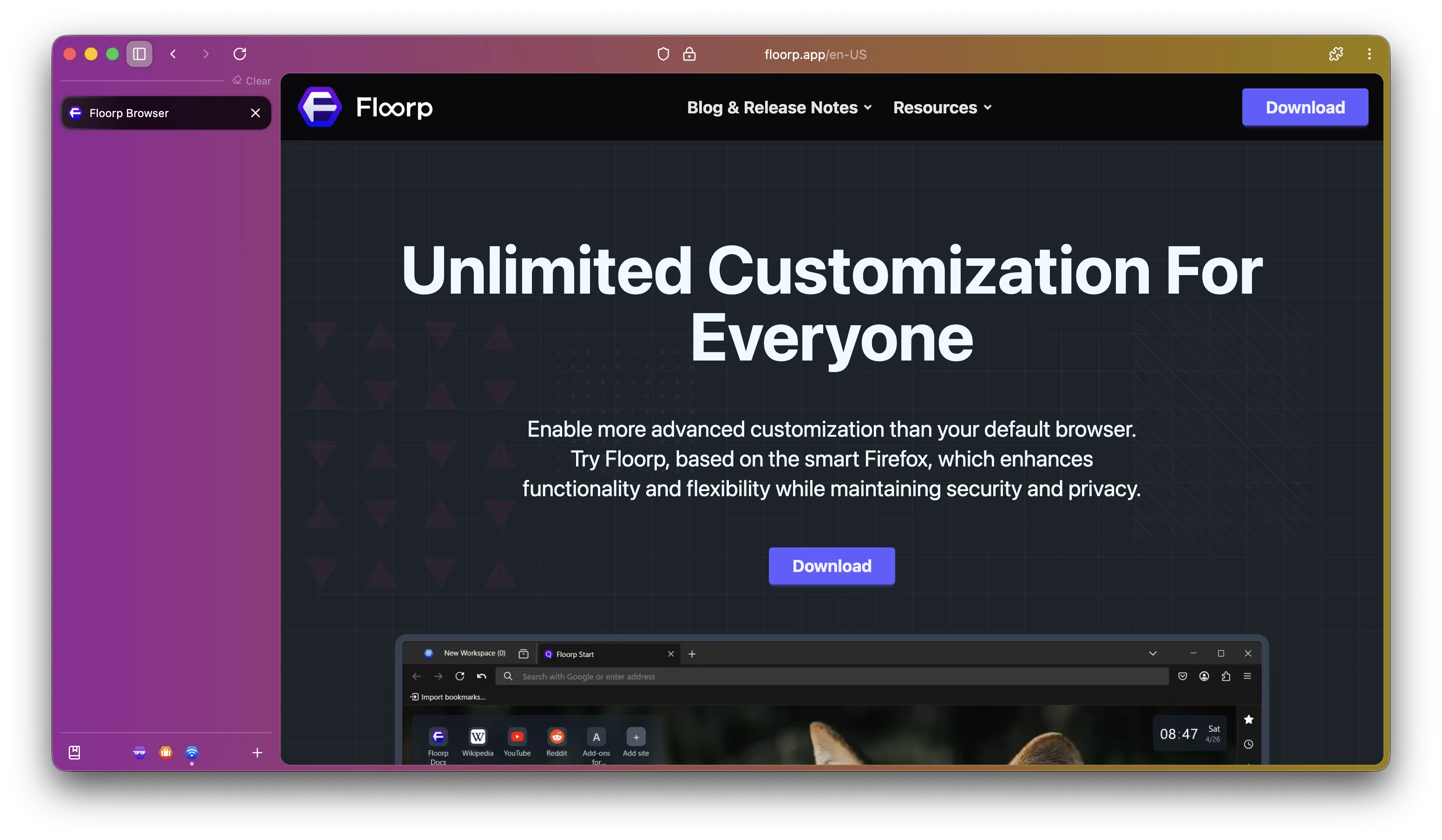Click the Download button below the description
The image size is (1442, 840).
832,566
